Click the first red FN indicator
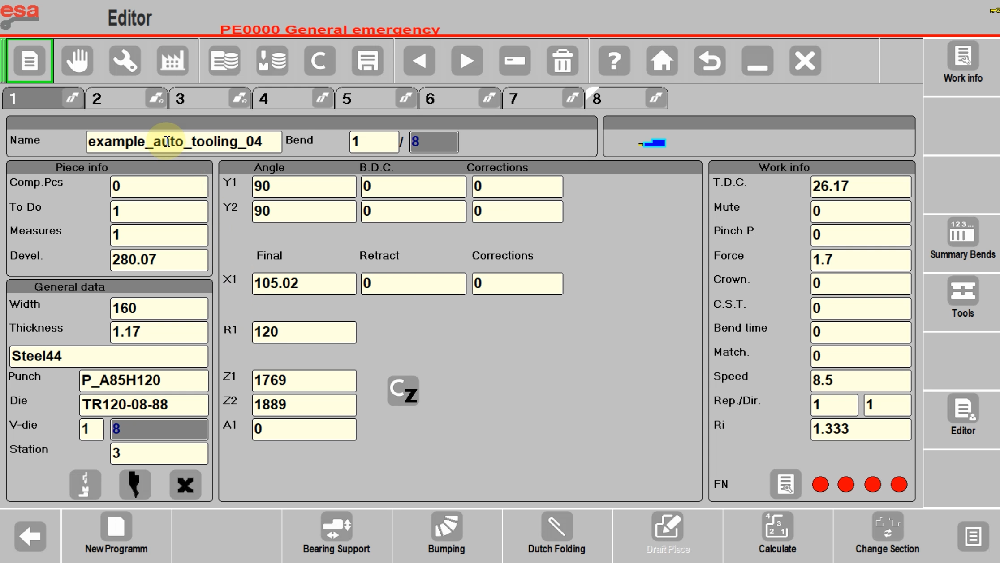1000x563 pixels. point(820,485)
